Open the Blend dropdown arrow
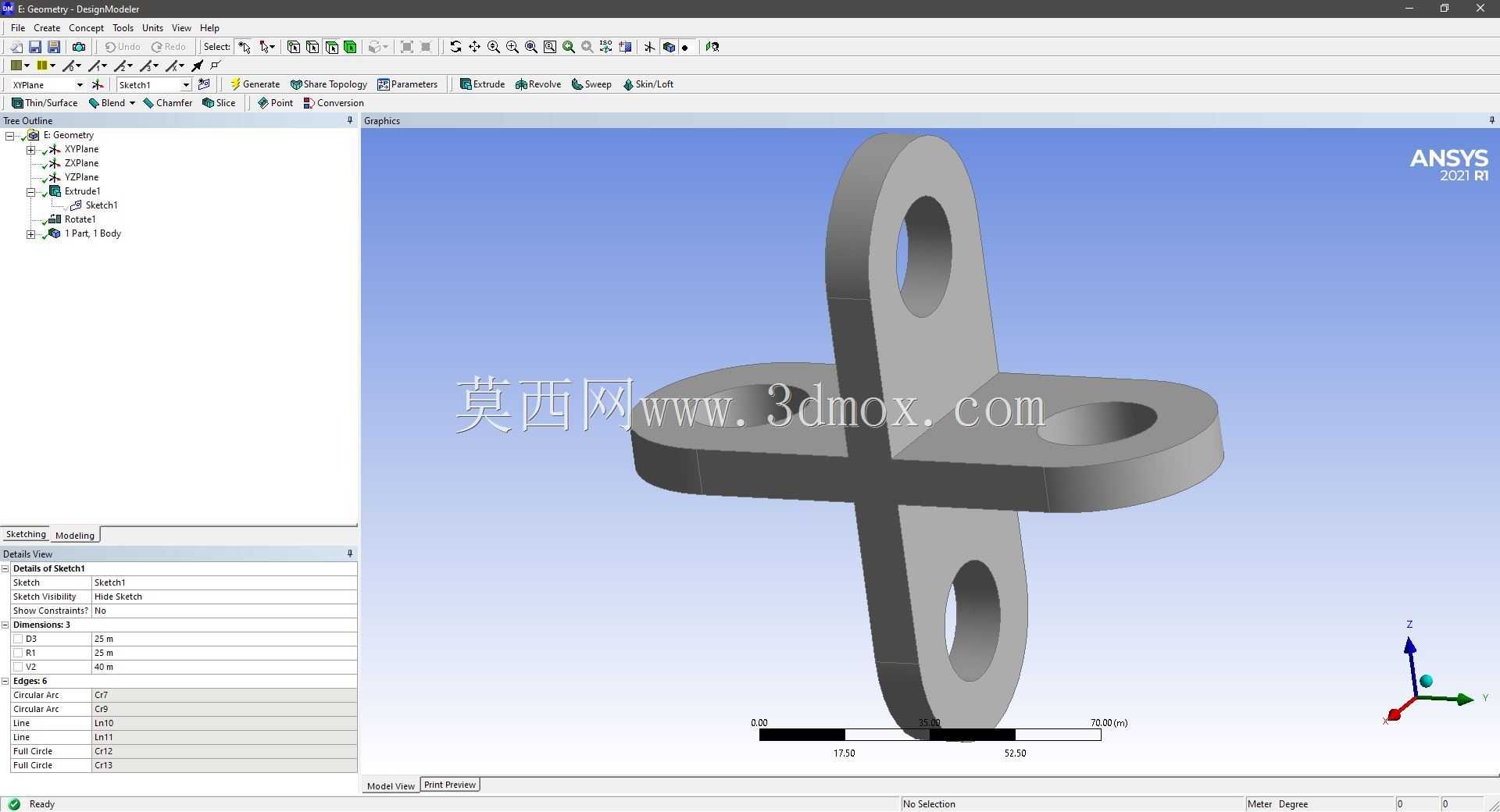 click(x=132, y=103)
